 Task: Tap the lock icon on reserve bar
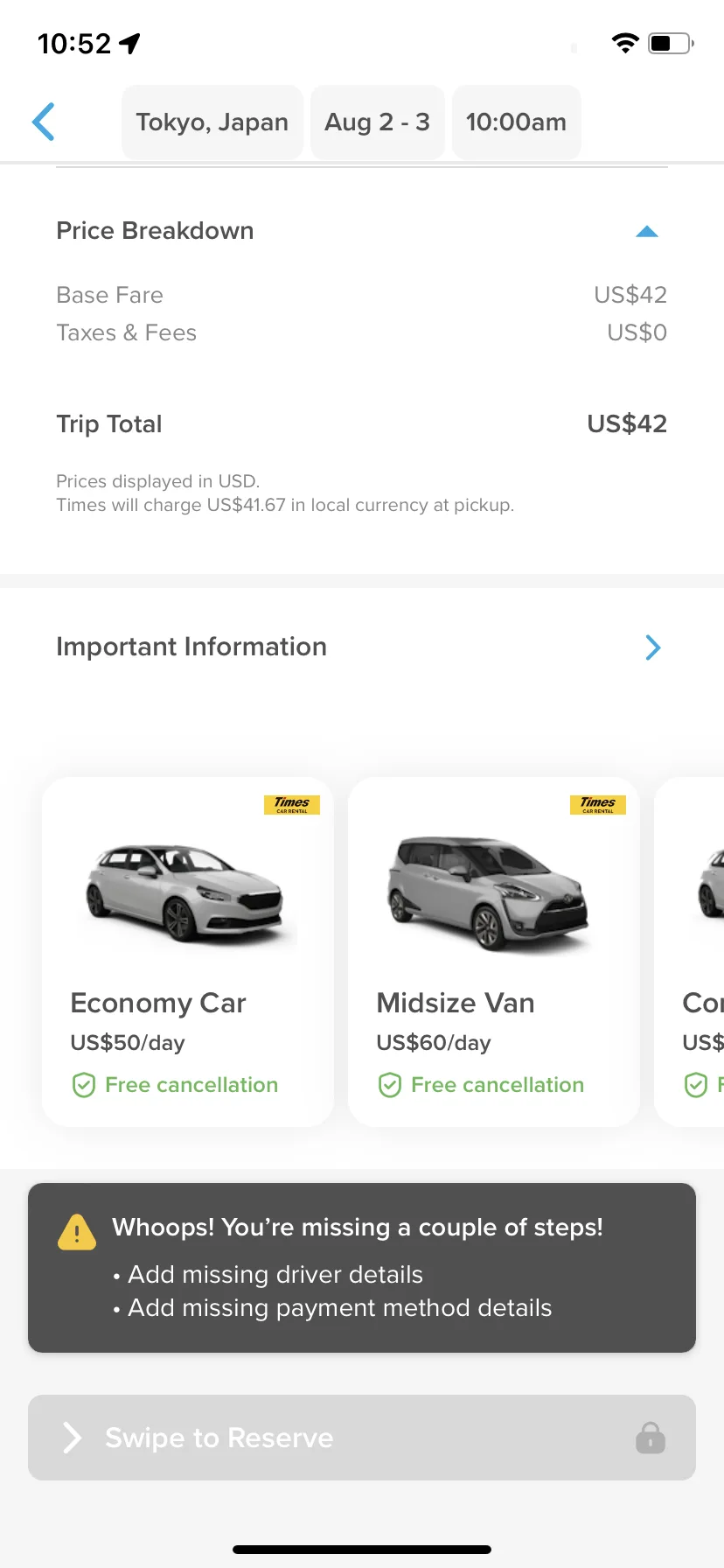(x=651, y=1438)
